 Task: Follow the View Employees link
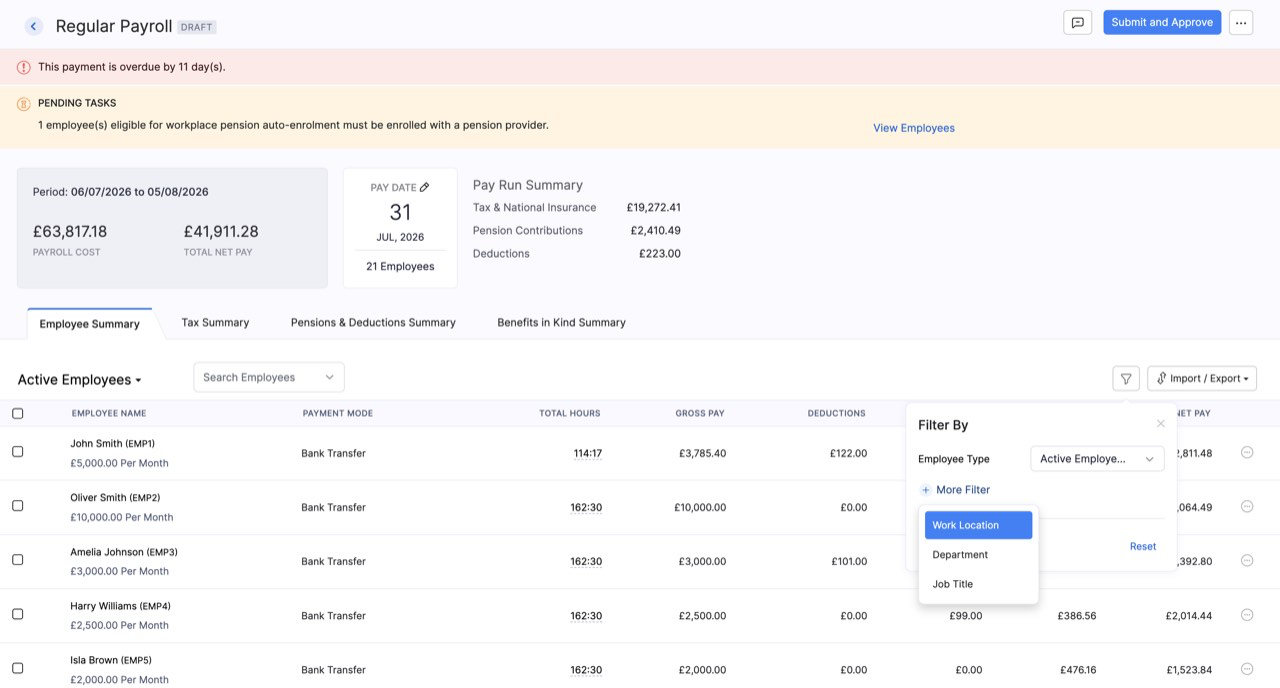tap(914, 128)
